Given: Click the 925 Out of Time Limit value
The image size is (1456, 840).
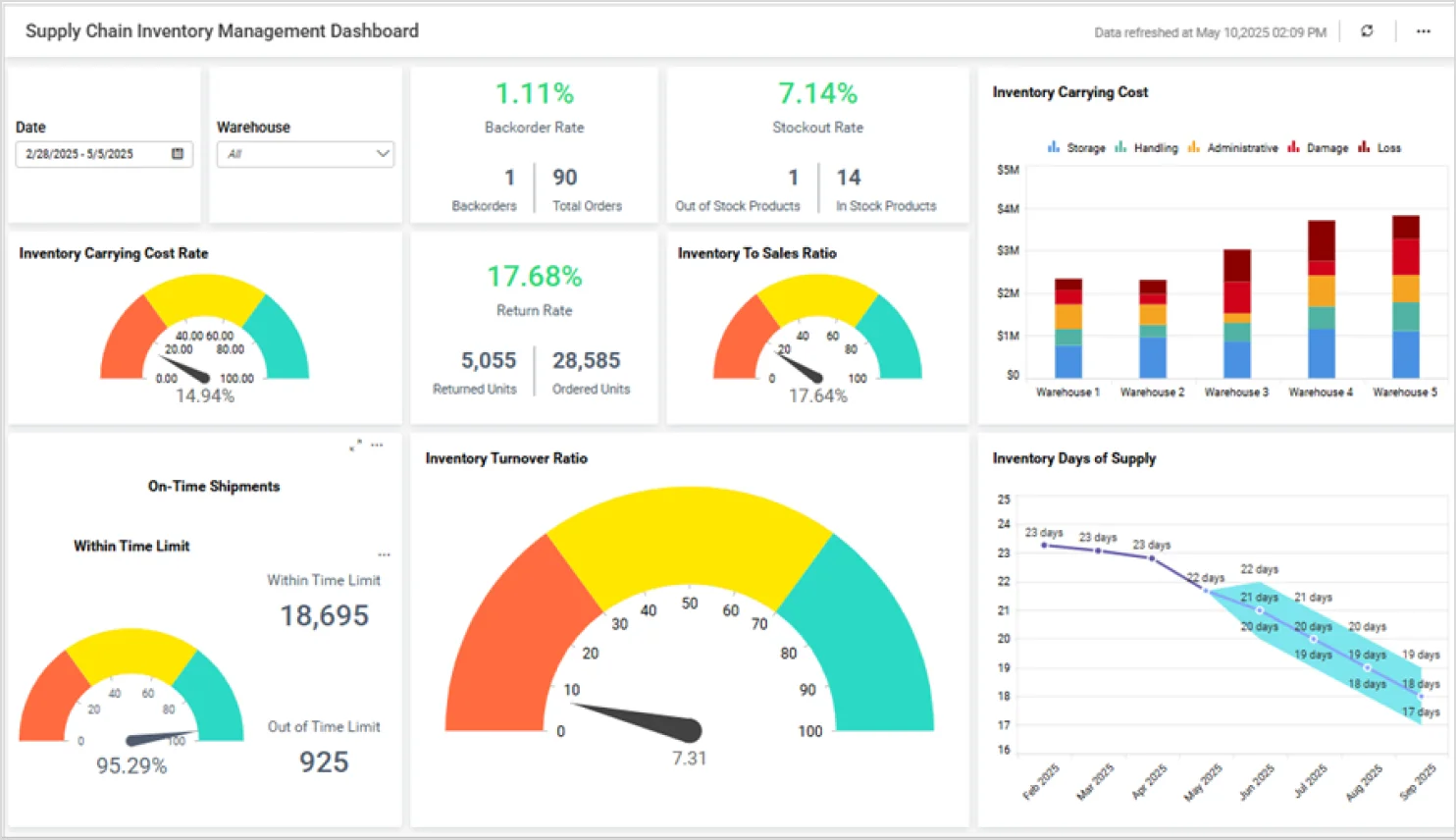Looking at the screenshot, I should point(324,762).
